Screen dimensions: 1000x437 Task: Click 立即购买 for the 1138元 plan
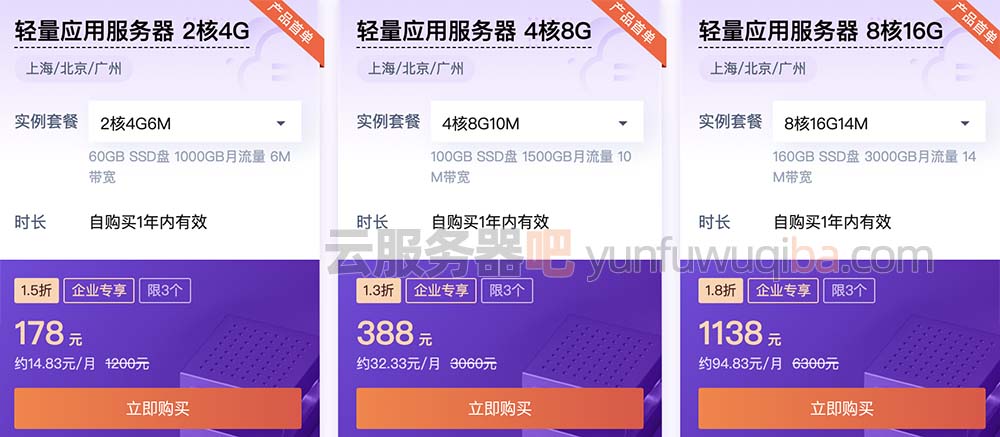[842, 408]
